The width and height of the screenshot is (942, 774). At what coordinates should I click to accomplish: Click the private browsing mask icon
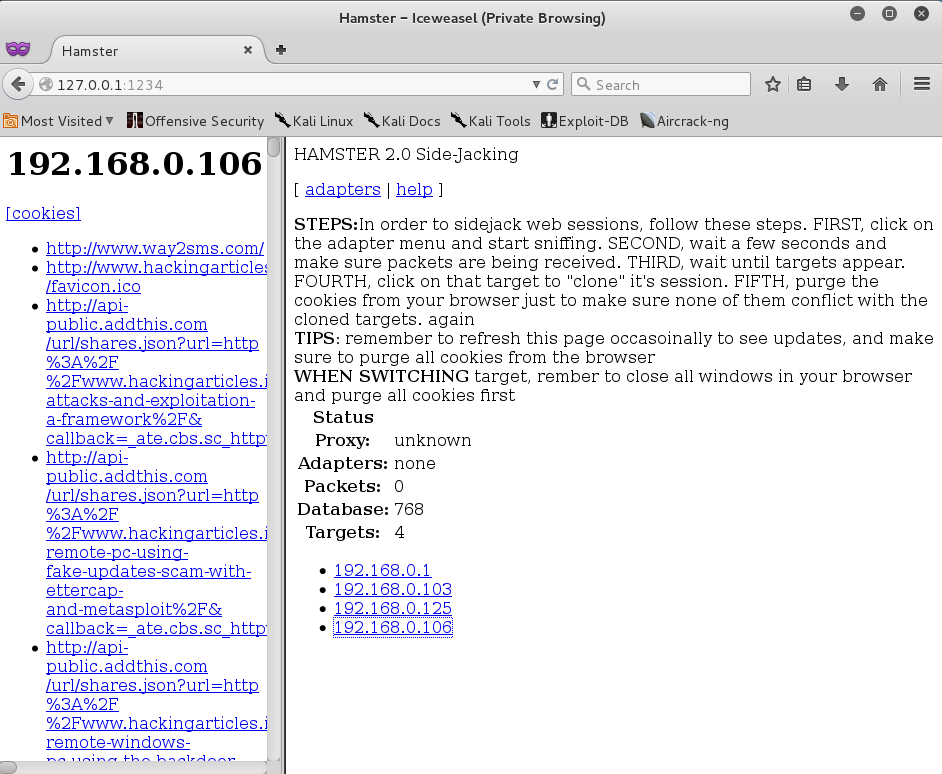click(x=18, y=49)
